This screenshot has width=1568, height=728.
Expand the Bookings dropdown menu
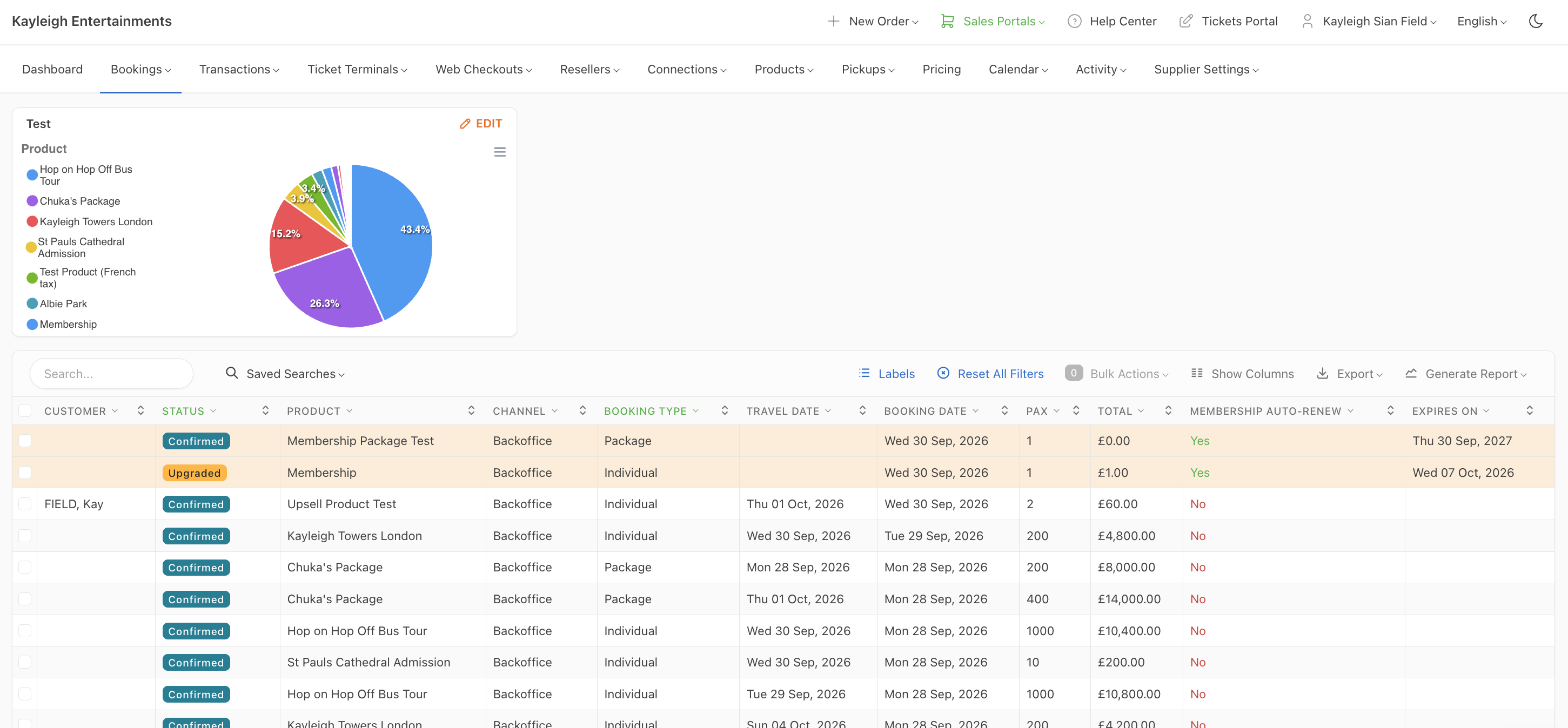tap(140, 69)
